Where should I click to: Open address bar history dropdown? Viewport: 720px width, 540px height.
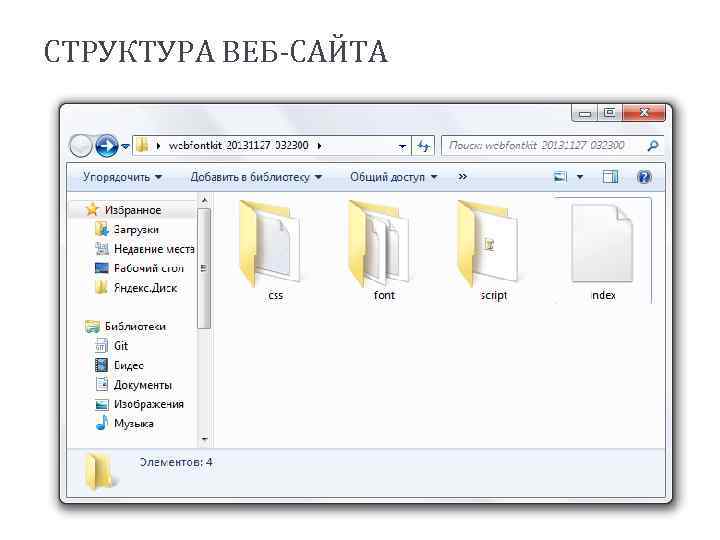(402, 146)
